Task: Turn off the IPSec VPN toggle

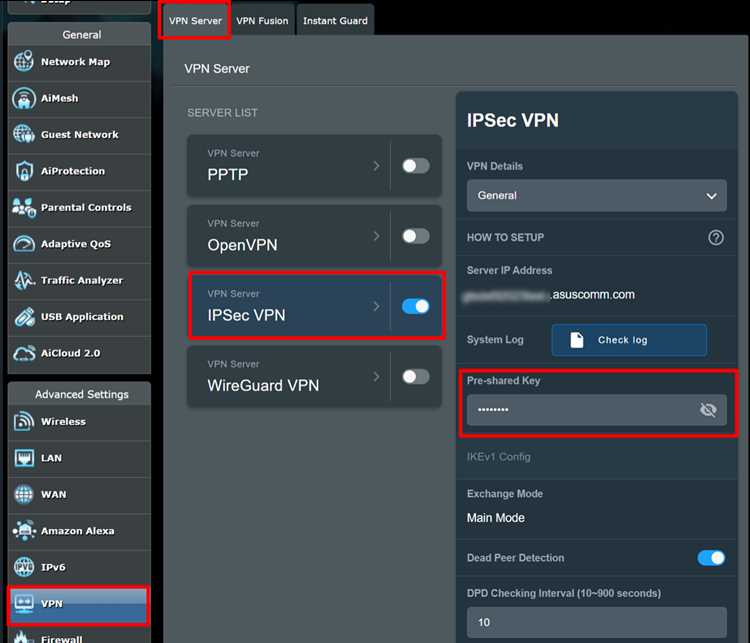Action: tap(416, 306)
